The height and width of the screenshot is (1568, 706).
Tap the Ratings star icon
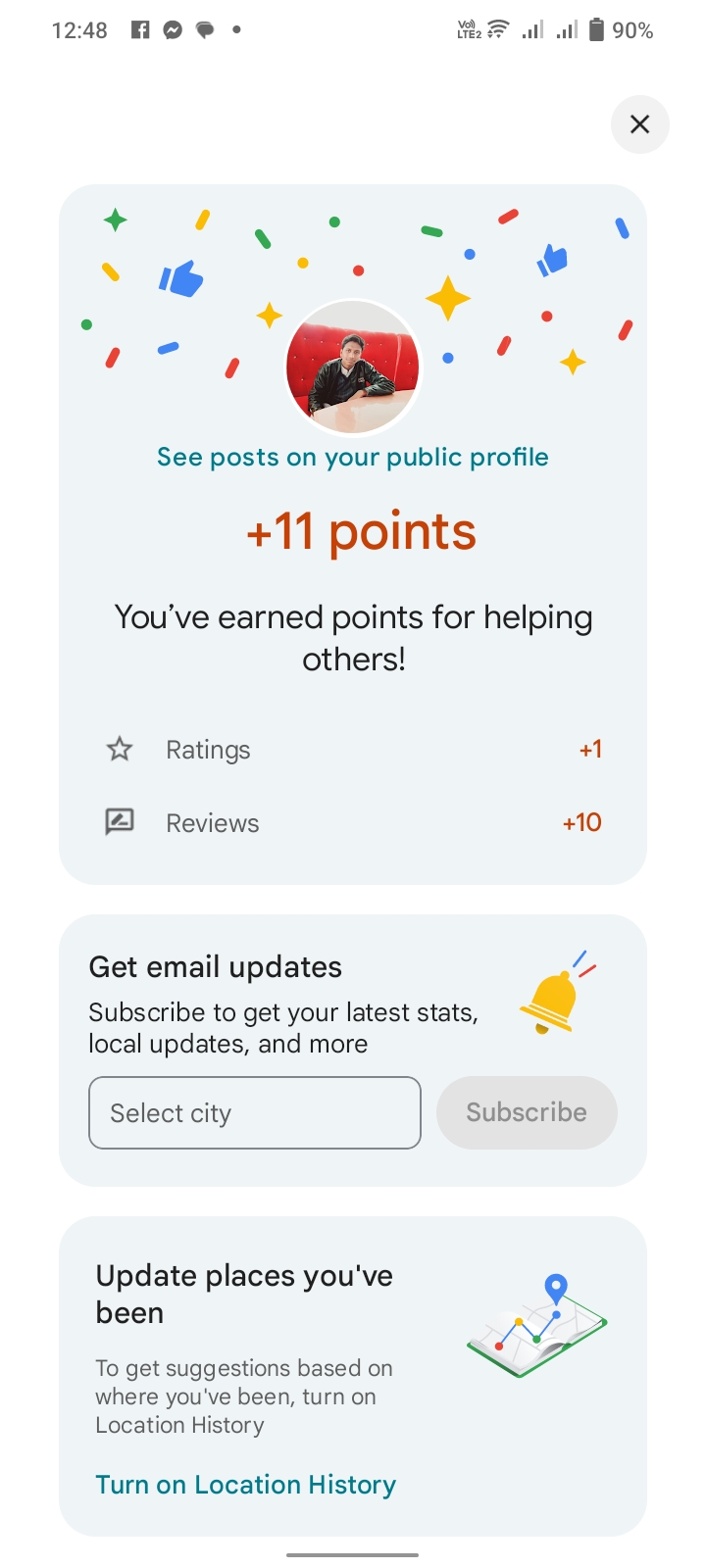[x=120, y=750]
